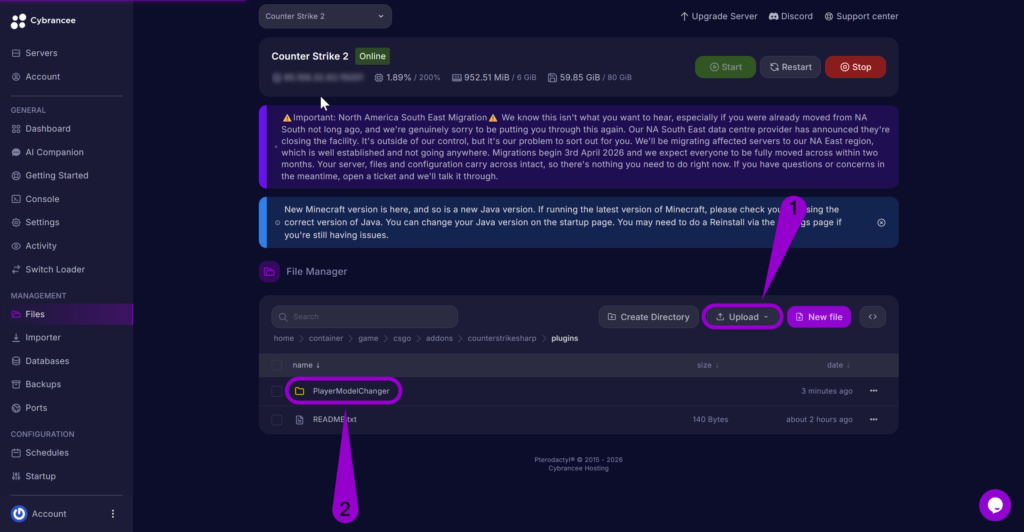Open Schedules under Configuration

(46, 452)
